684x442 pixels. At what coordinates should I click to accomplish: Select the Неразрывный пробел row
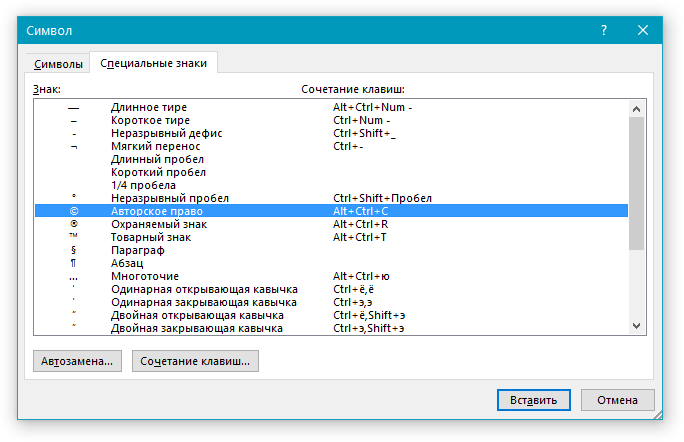pos(332,198)
